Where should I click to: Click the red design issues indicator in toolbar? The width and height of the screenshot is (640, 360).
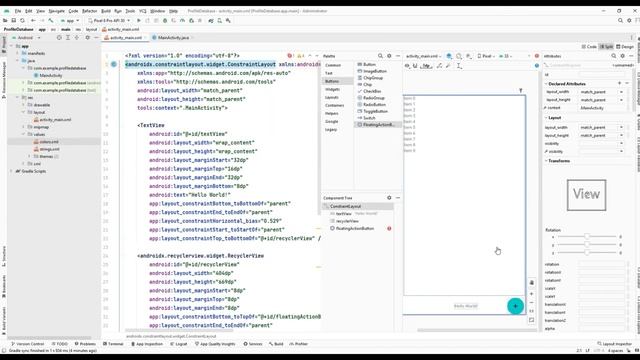point(537,56)
